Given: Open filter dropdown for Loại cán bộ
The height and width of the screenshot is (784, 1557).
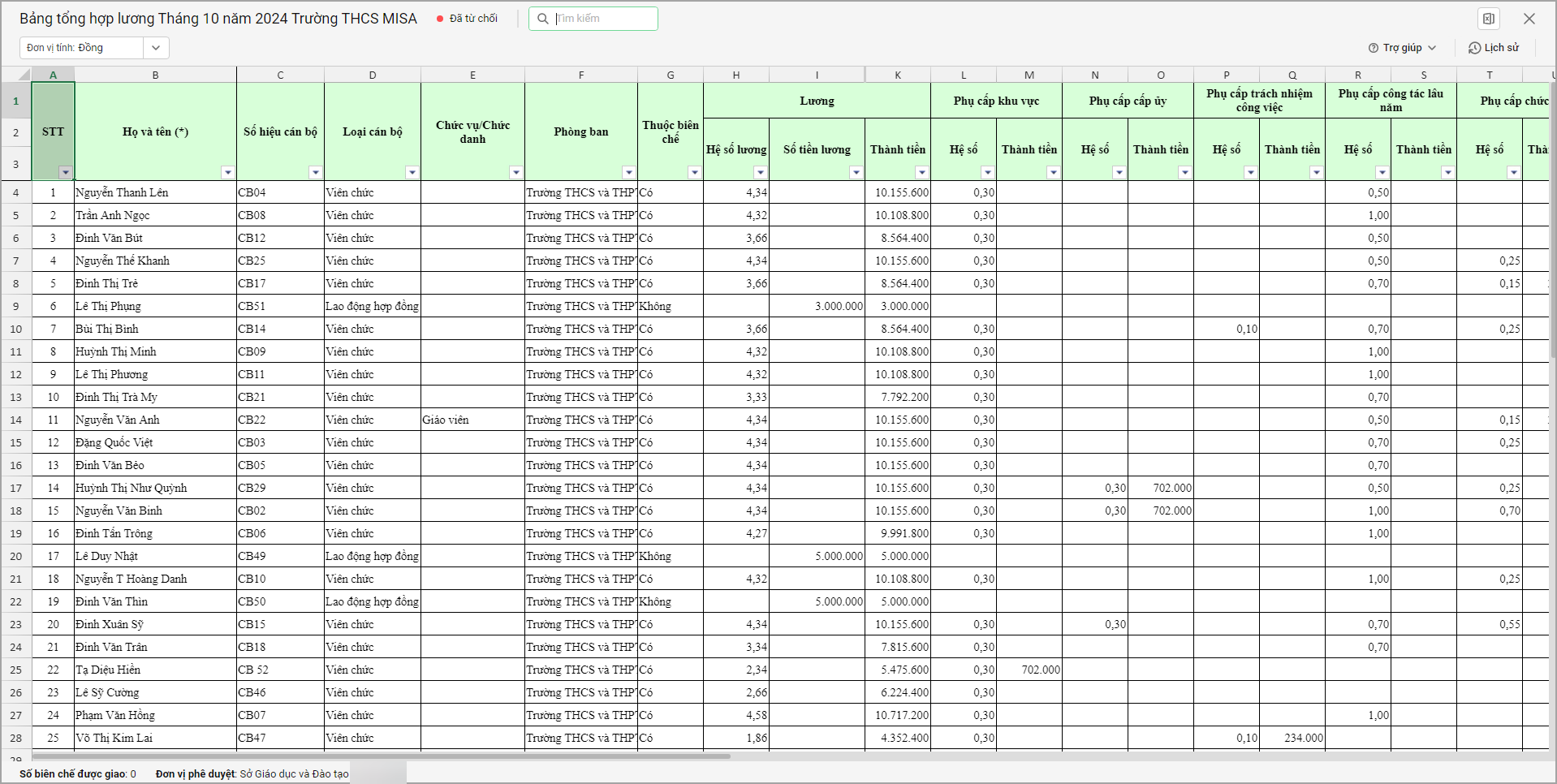Looking at the screenshot, I should click(412, 172).
